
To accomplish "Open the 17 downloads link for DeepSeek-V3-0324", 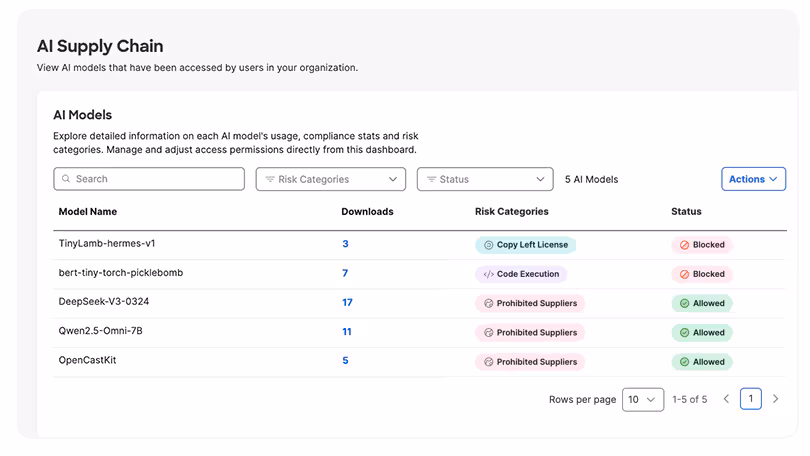I will click(347, 302).
